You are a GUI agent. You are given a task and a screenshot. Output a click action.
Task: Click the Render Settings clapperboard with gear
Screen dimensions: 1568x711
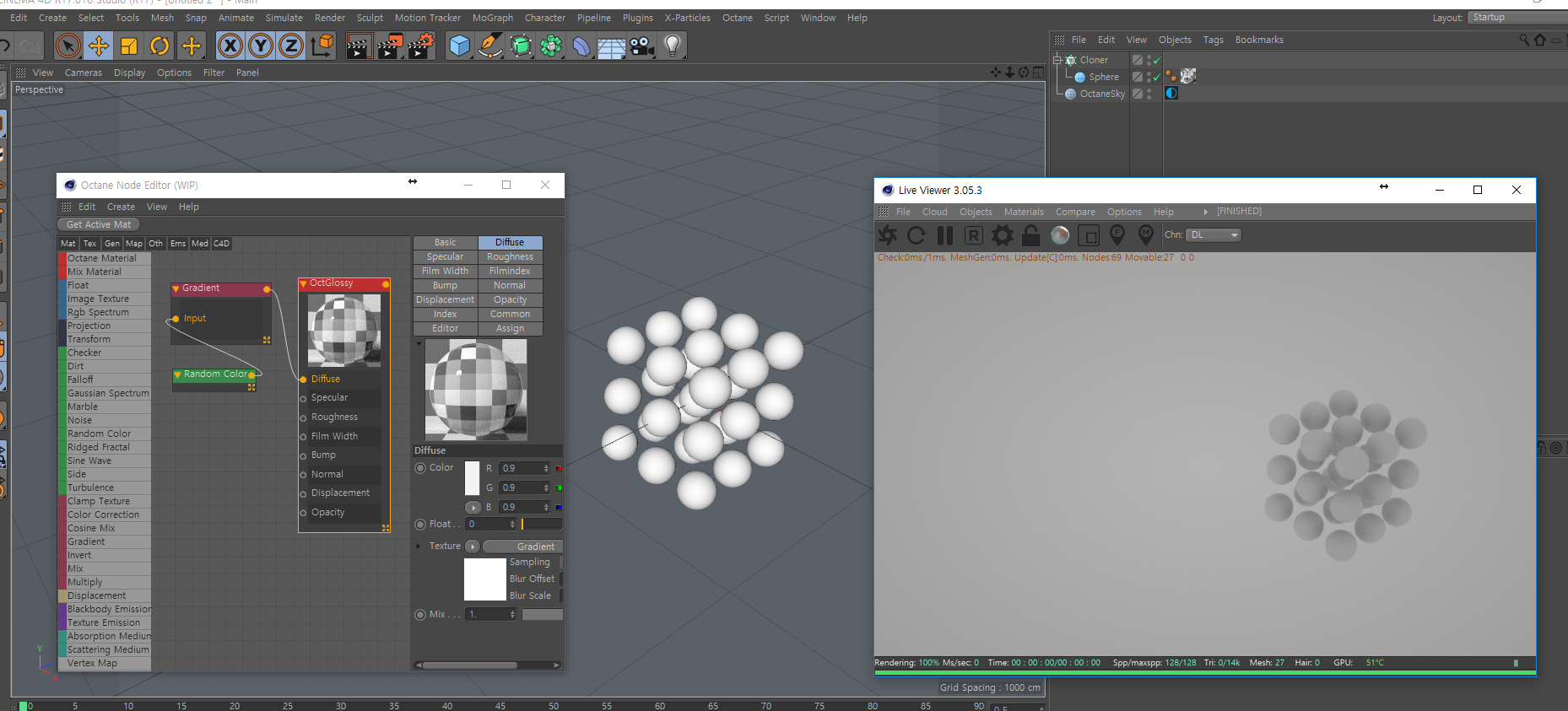[x=419, y=46]
